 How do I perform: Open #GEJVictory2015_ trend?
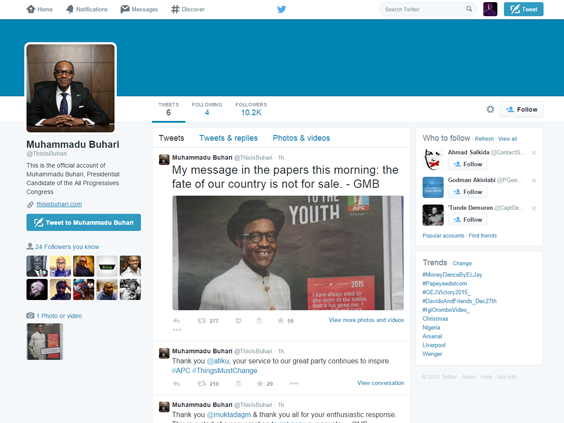click(446, 292)
